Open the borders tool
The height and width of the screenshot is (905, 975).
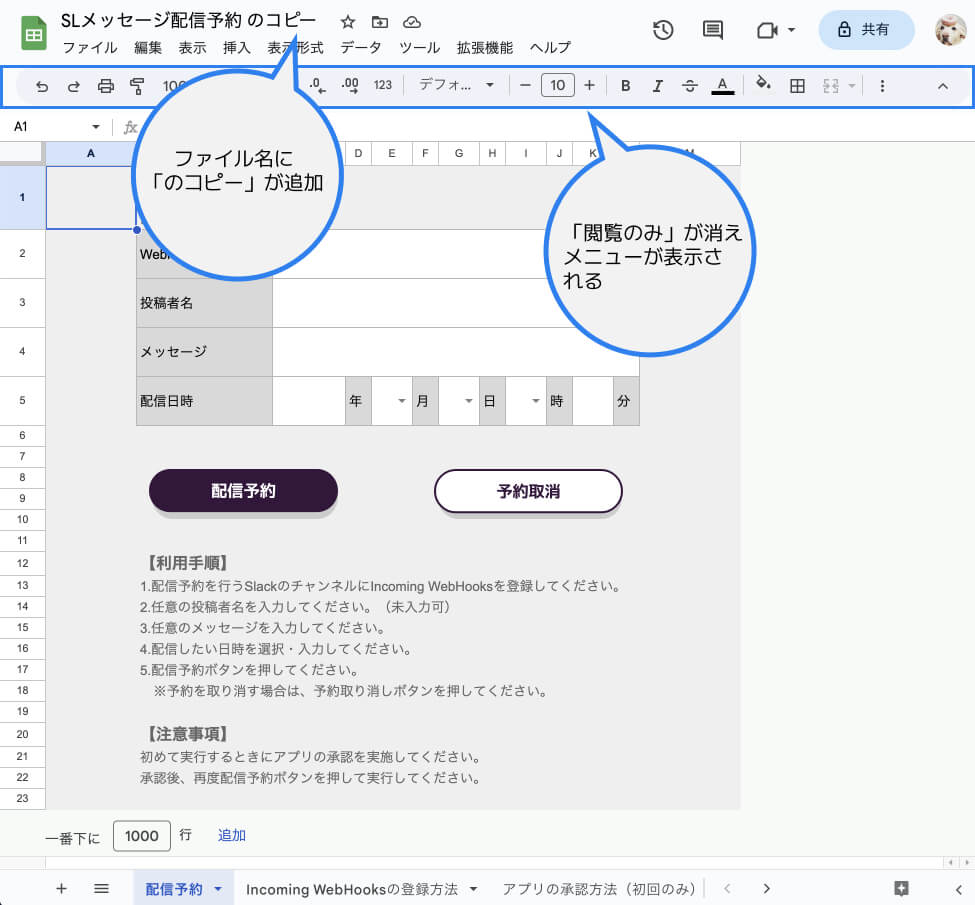(797, 86)
